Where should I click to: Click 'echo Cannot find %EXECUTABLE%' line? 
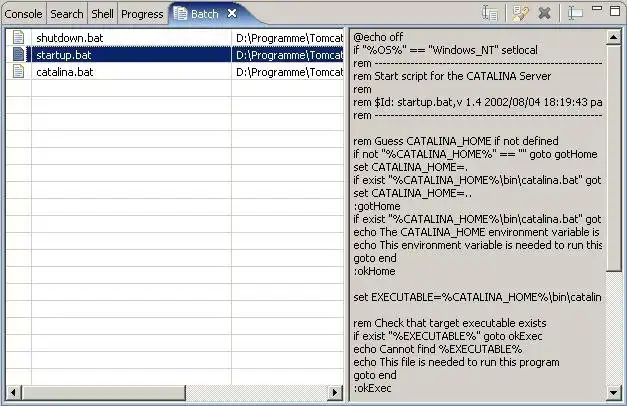(x=437, y=349)
